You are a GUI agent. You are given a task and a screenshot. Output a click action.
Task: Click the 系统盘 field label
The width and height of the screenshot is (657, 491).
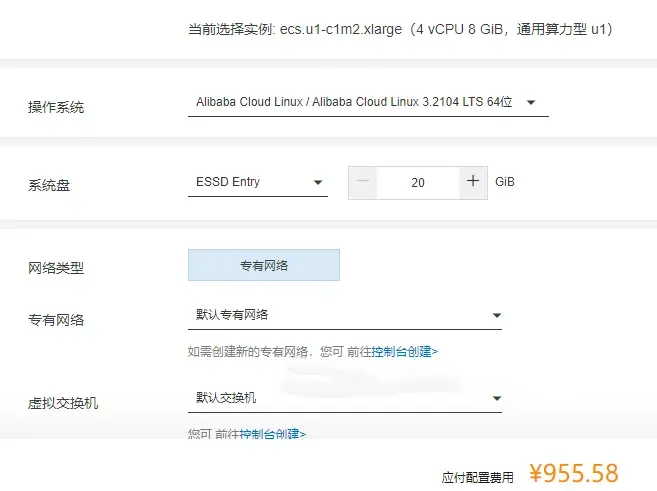[x=49, y=185]
